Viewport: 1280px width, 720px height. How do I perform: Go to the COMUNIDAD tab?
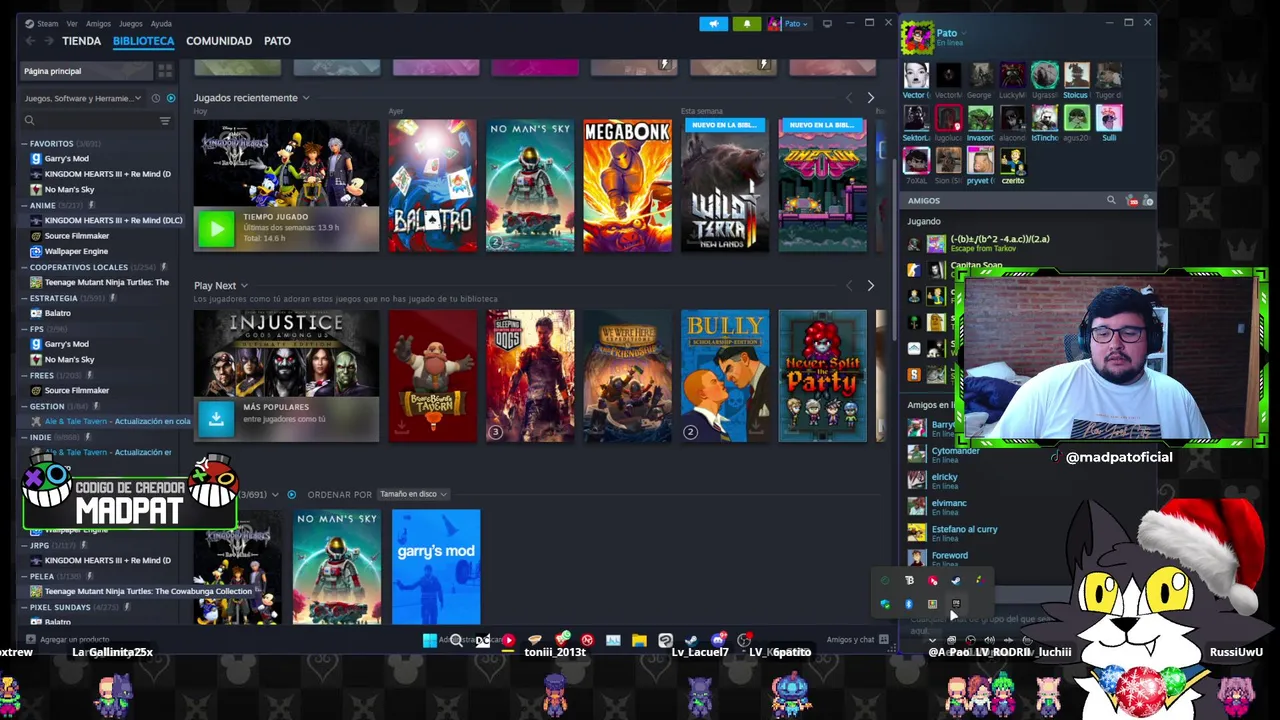pyautogui.click(x=219, y=41)
